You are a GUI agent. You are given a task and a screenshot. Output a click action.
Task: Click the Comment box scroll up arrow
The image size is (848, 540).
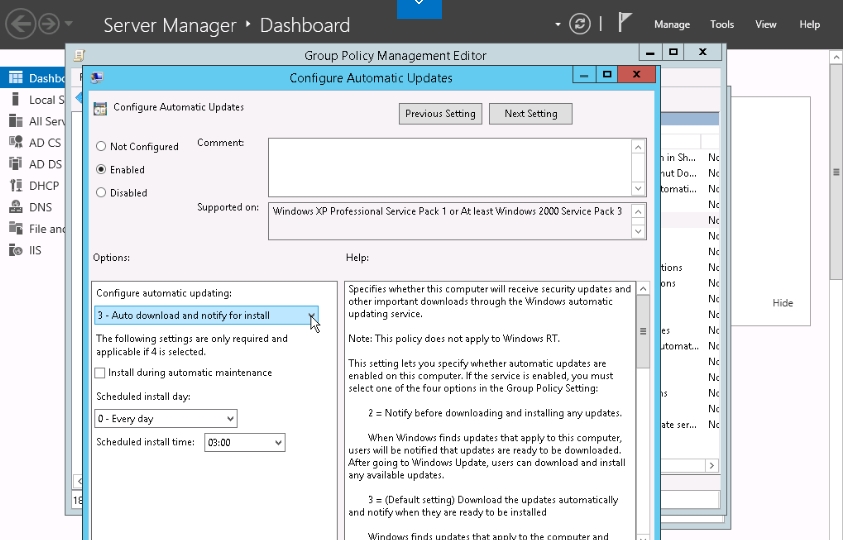tap(638, 147)
